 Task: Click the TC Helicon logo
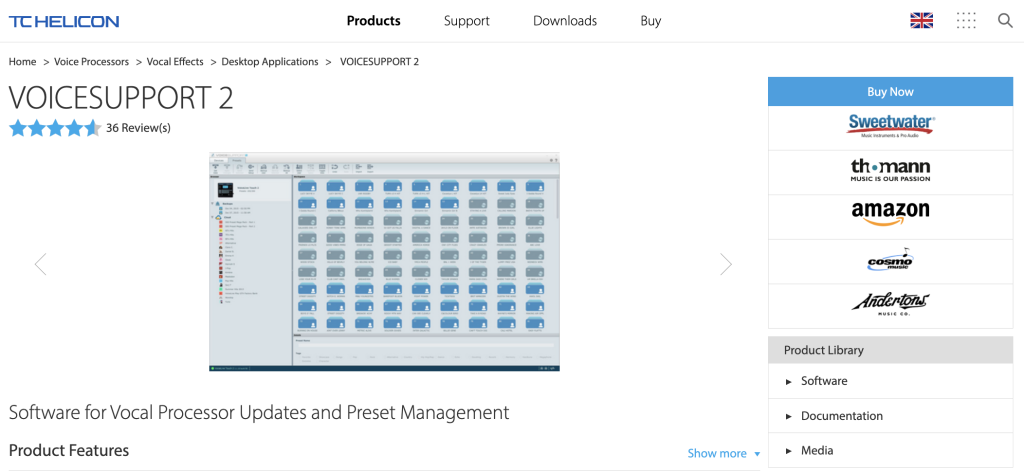tap(64, 21)
